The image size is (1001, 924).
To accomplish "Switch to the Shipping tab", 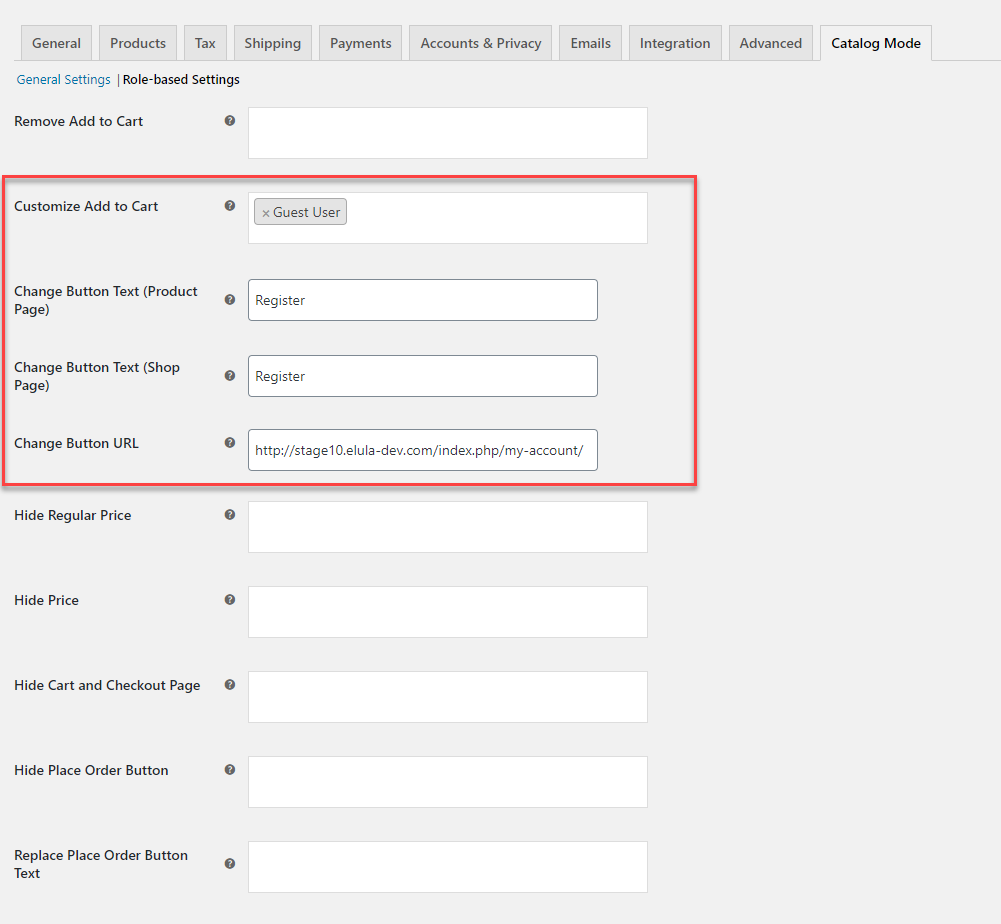I will click(272, 43).
